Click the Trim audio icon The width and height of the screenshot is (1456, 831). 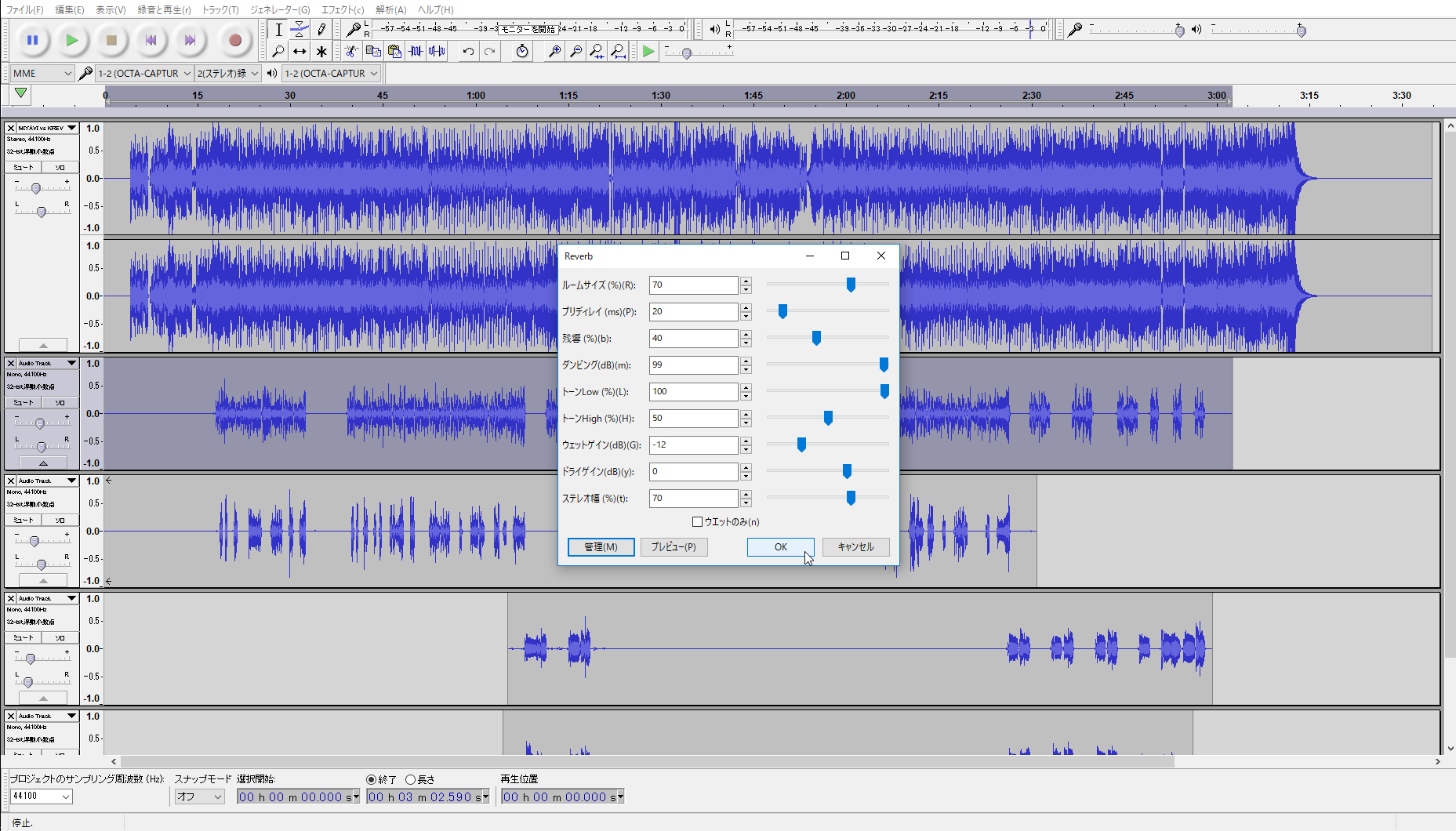416,52
